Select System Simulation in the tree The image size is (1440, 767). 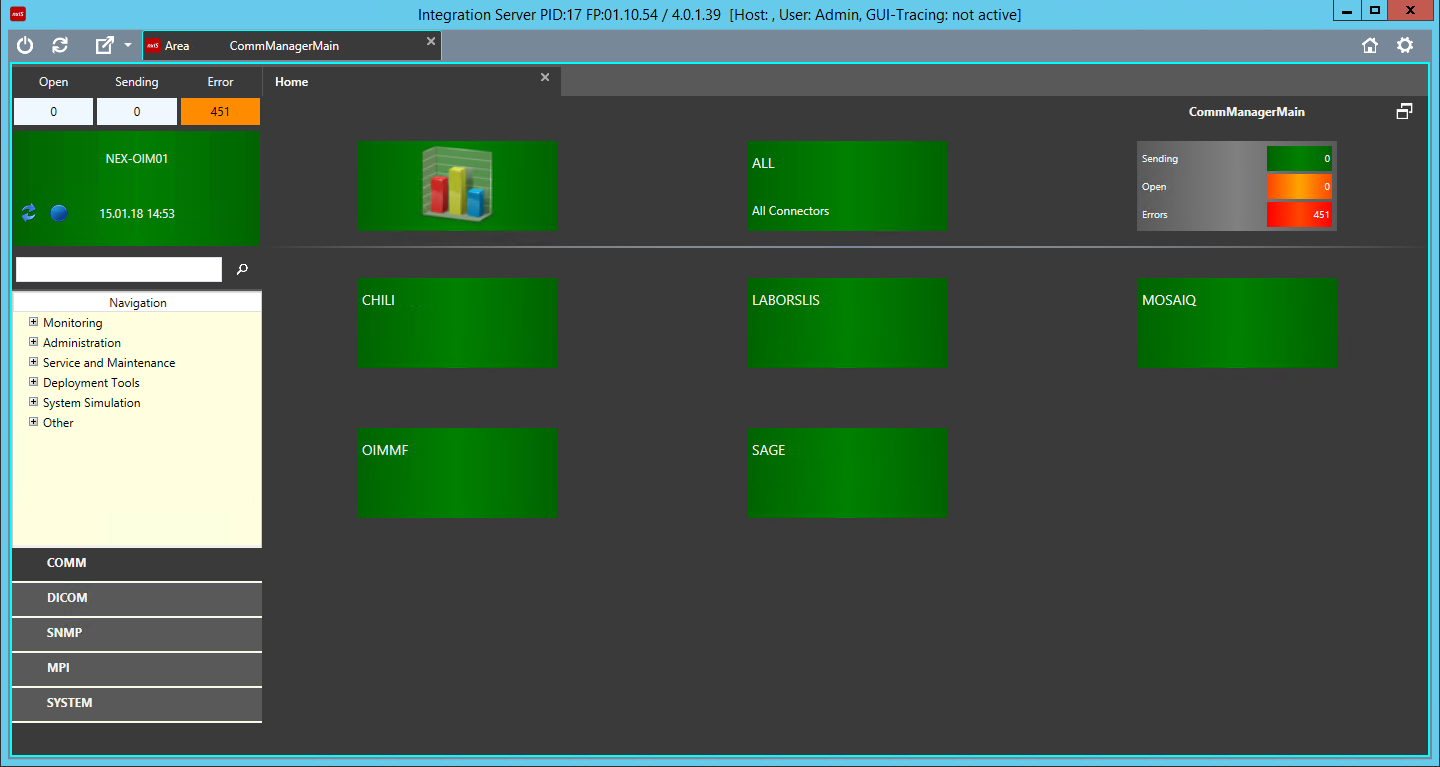click(92, 403)
